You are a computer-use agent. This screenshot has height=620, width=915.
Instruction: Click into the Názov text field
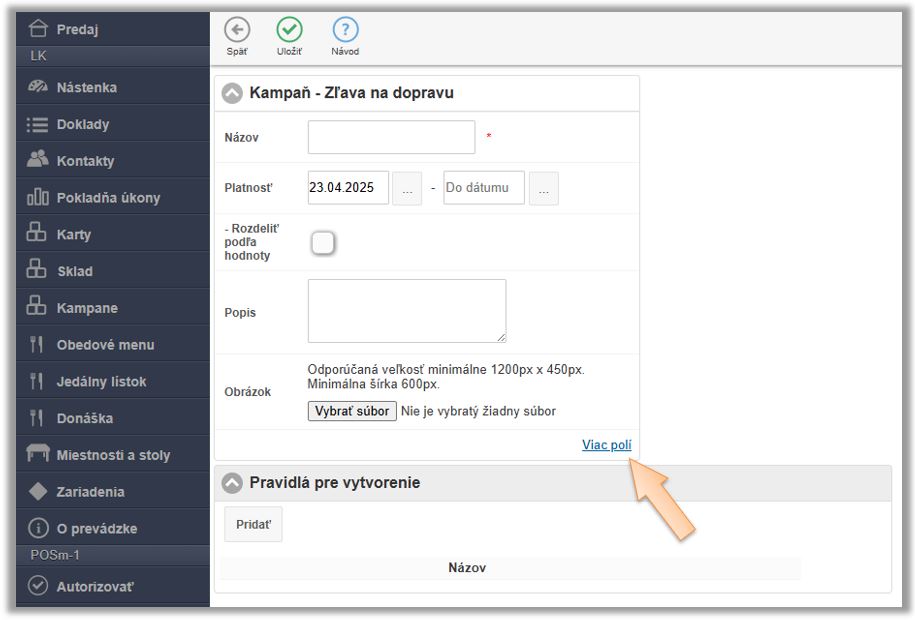coord(391,137)
